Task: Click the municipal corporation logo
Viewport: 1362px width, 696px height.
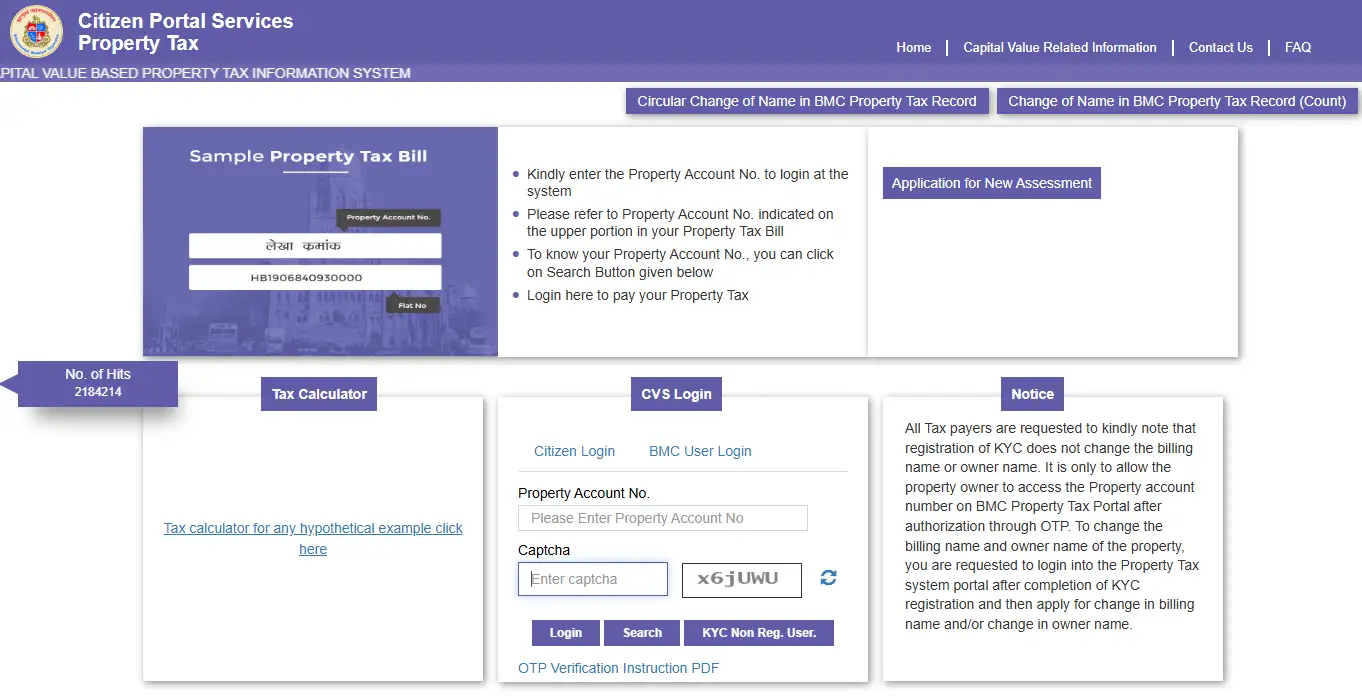Action: click(35, 31)
